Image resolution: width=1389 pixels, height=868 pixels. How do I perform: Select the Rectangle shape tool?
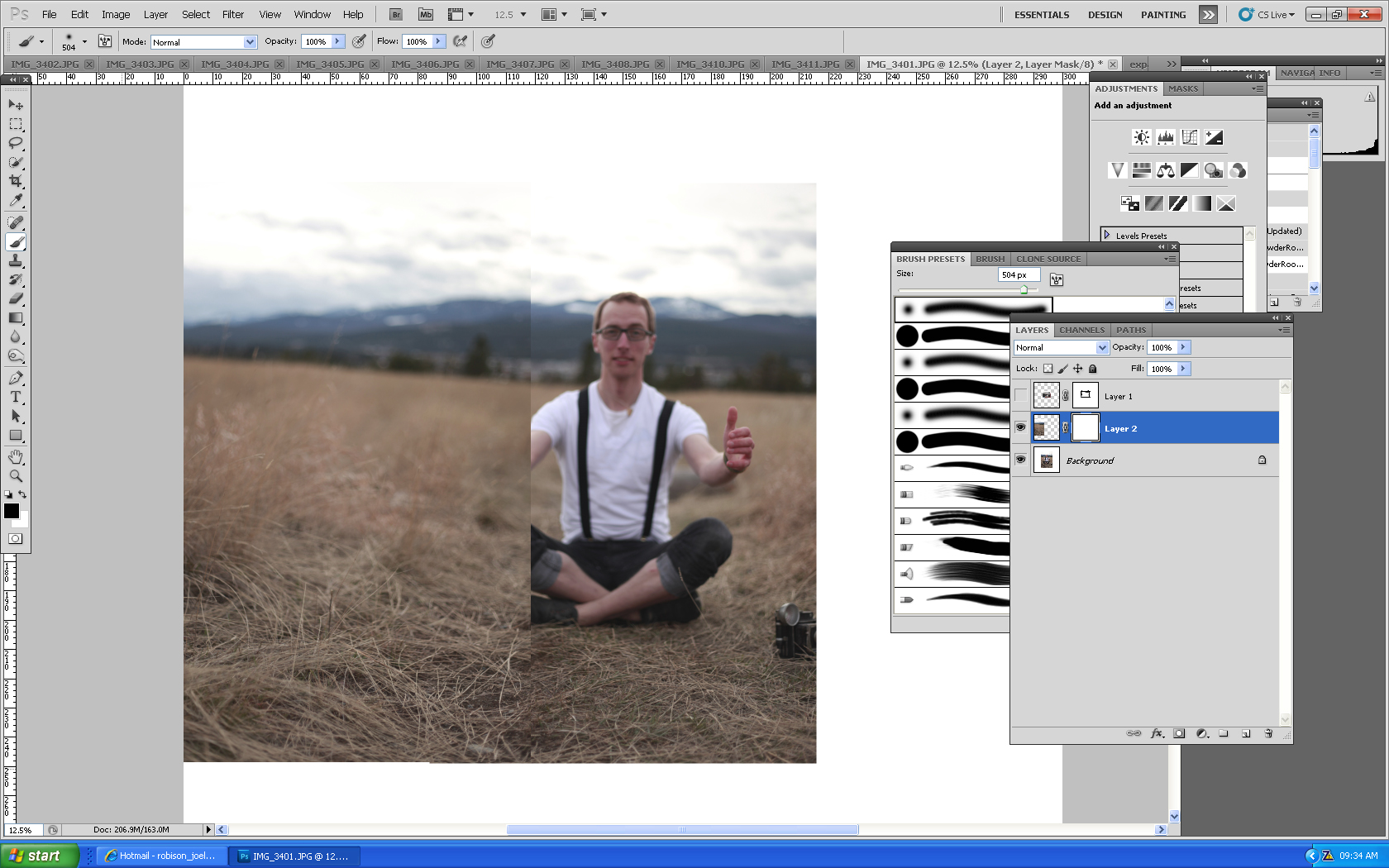tap(16, 435)
